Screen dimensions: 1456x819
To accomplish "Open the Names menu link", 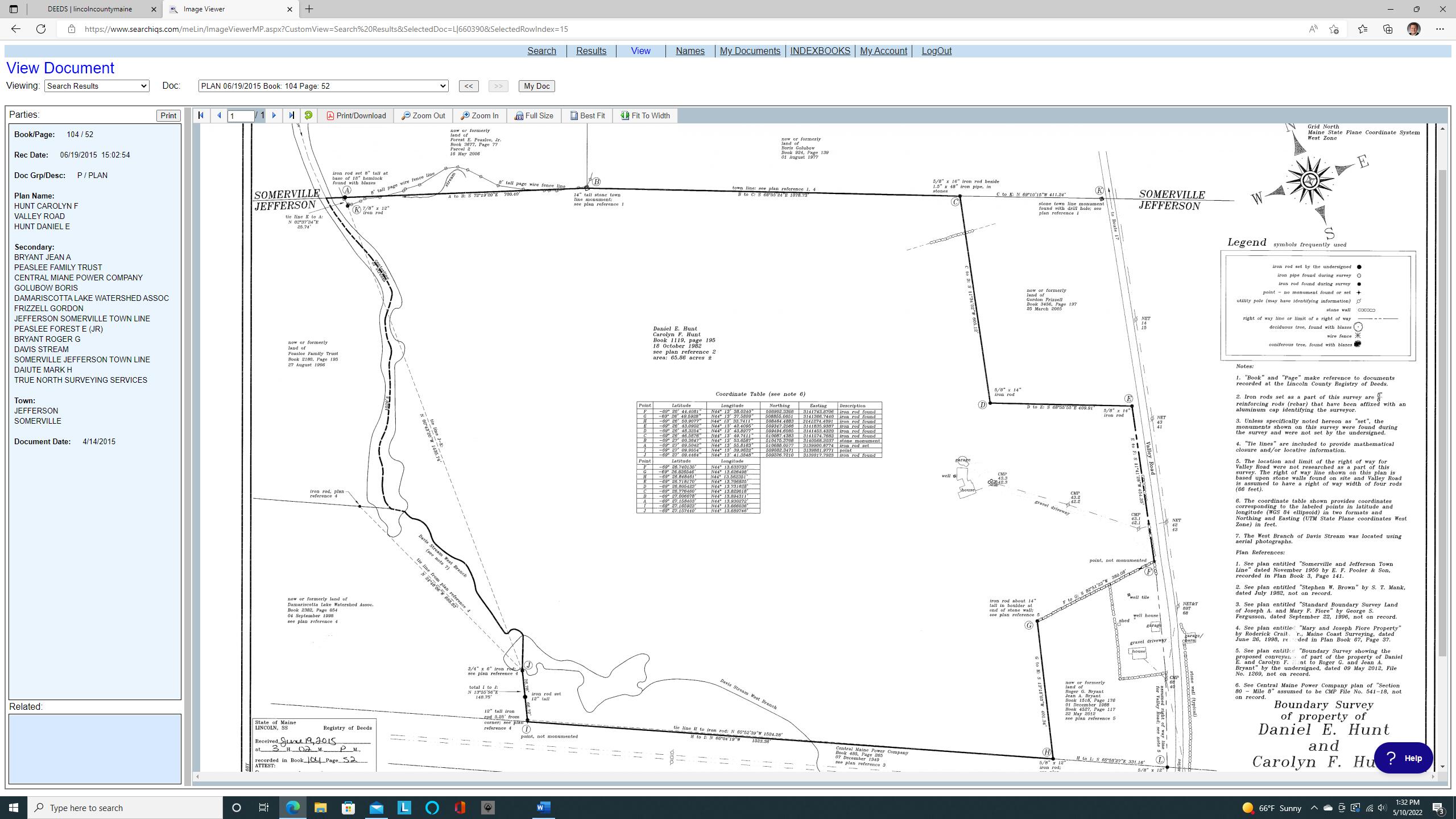I will [x=690, y=51].
